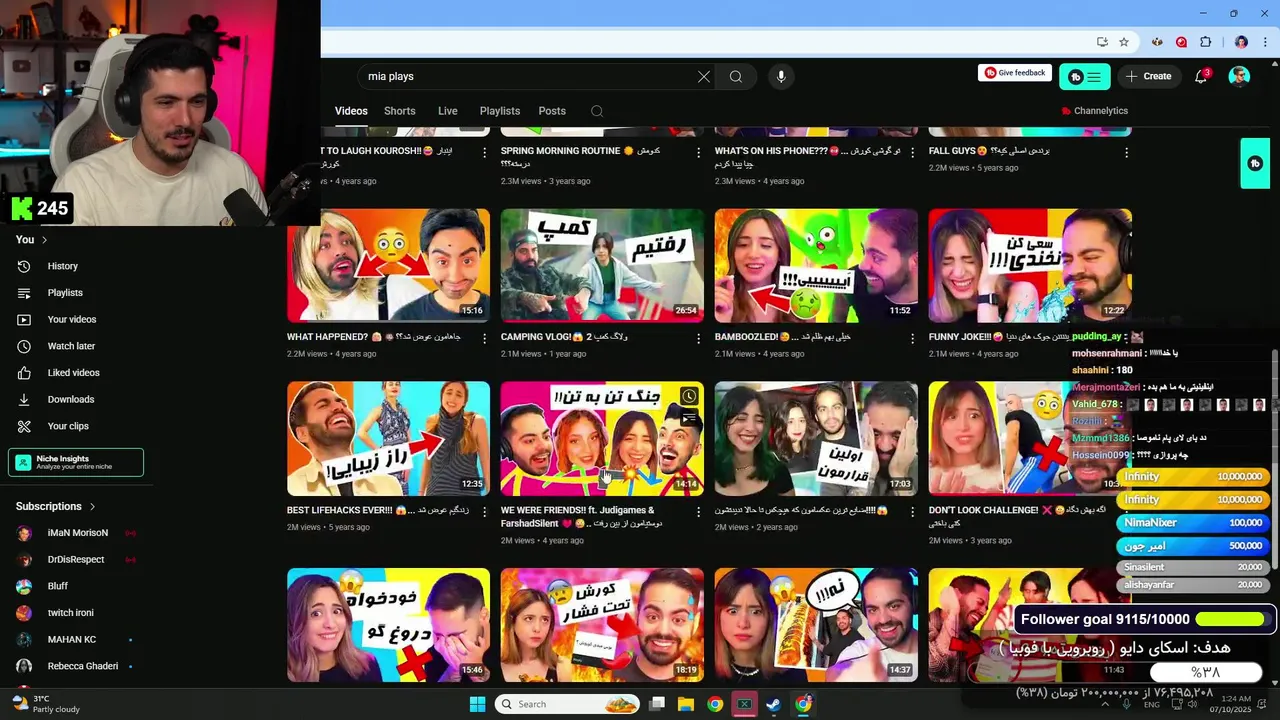Viewport: 1280px width, 720px height.
Task: Open the Task View taskbar icon
Action: click(657, 704)
